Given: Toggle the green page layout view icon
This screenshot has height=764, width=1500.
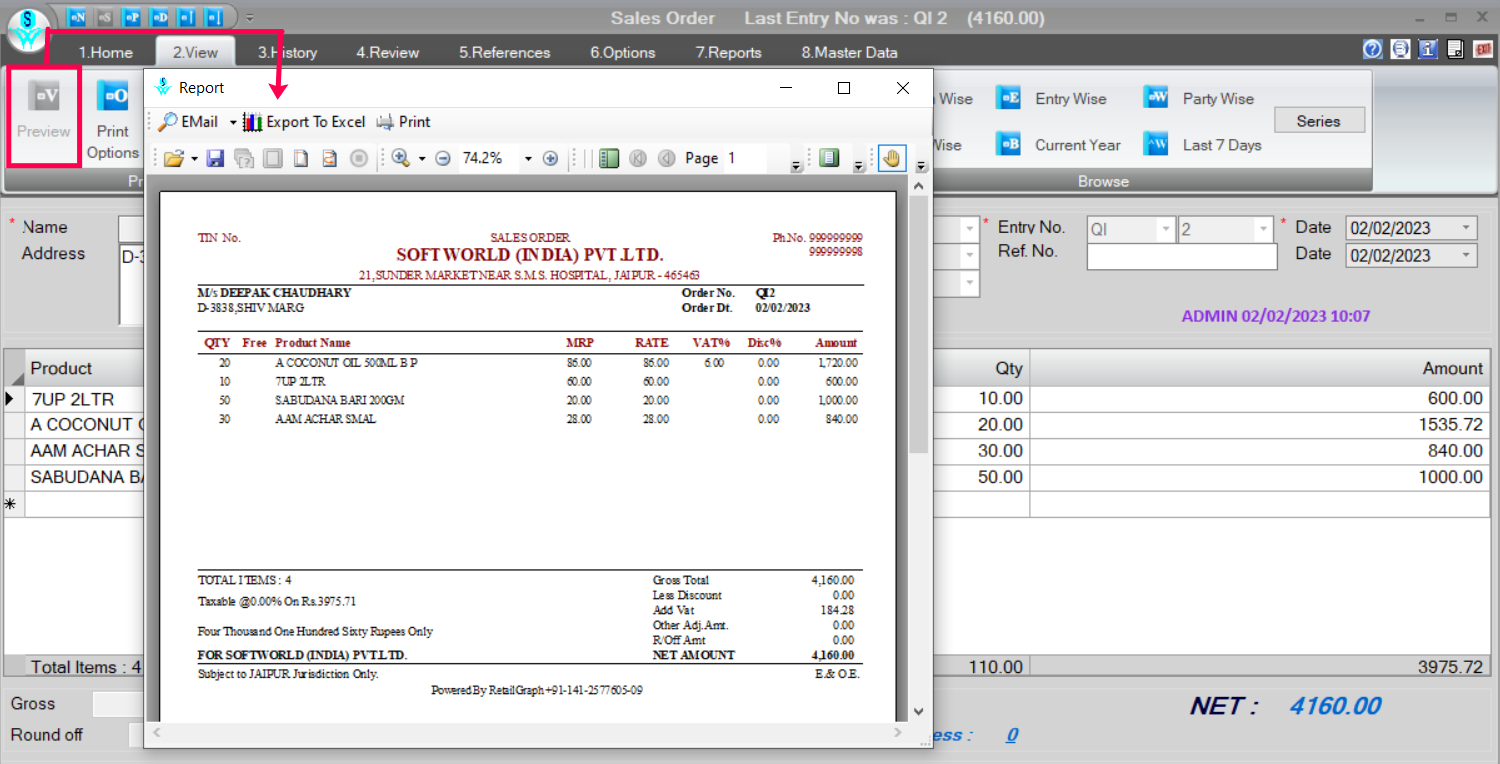Looking at the screenshot, I should pyautogui.click(x=829, y=158).
